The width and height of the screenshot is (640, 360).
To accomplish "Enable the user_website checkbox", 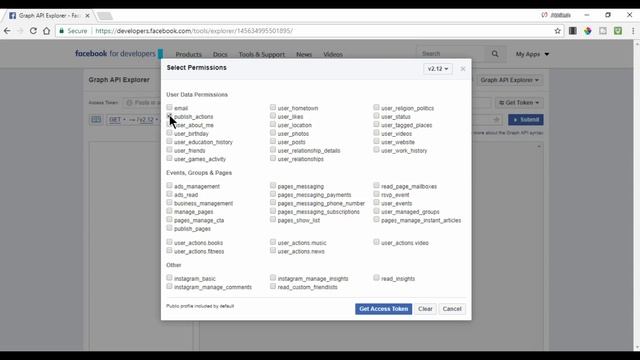I will coord(376,141).
